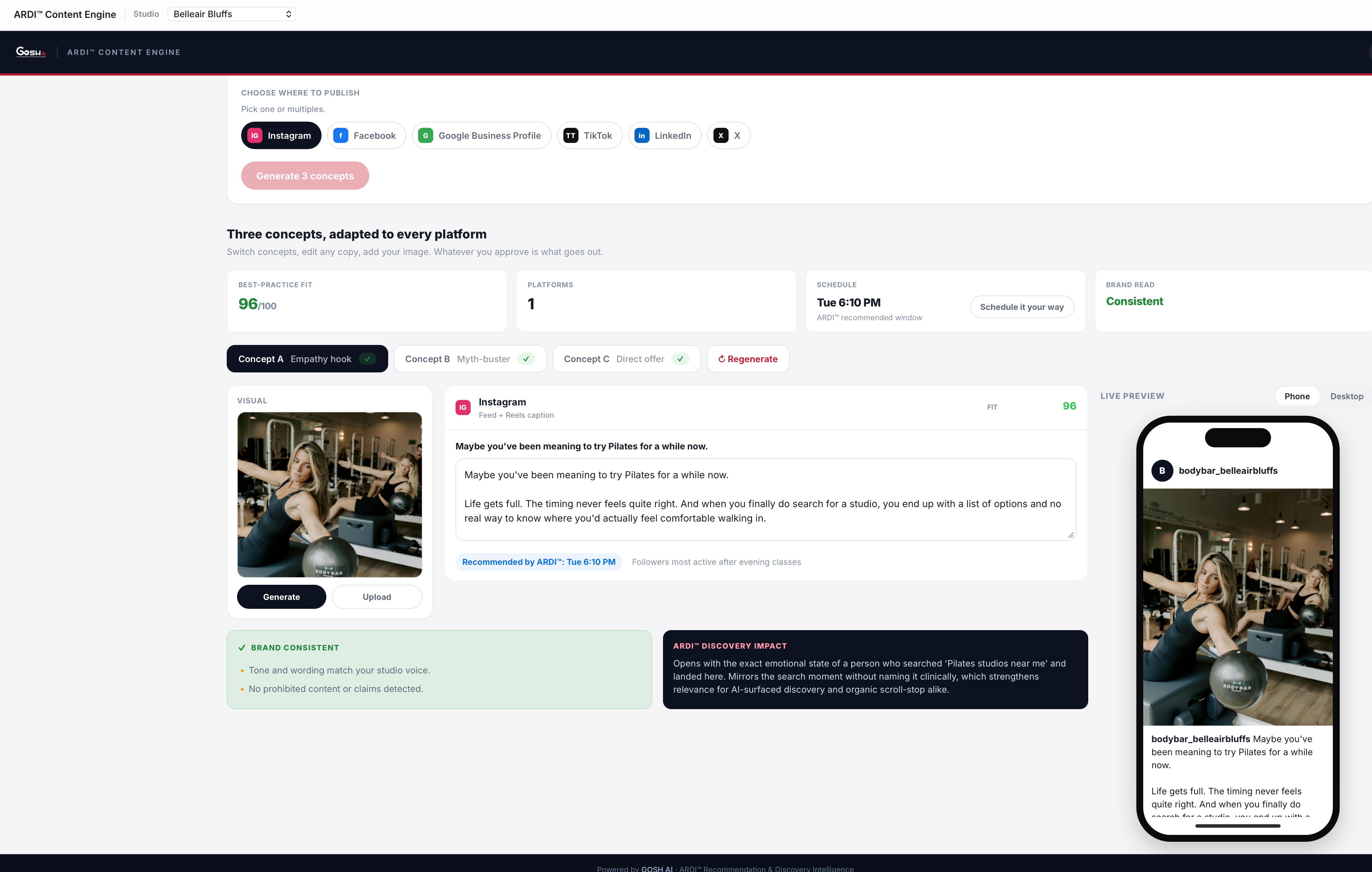Click the visual Pilates image thumbnail
This screenshot has width=1372, height=872.
(329, 494)
